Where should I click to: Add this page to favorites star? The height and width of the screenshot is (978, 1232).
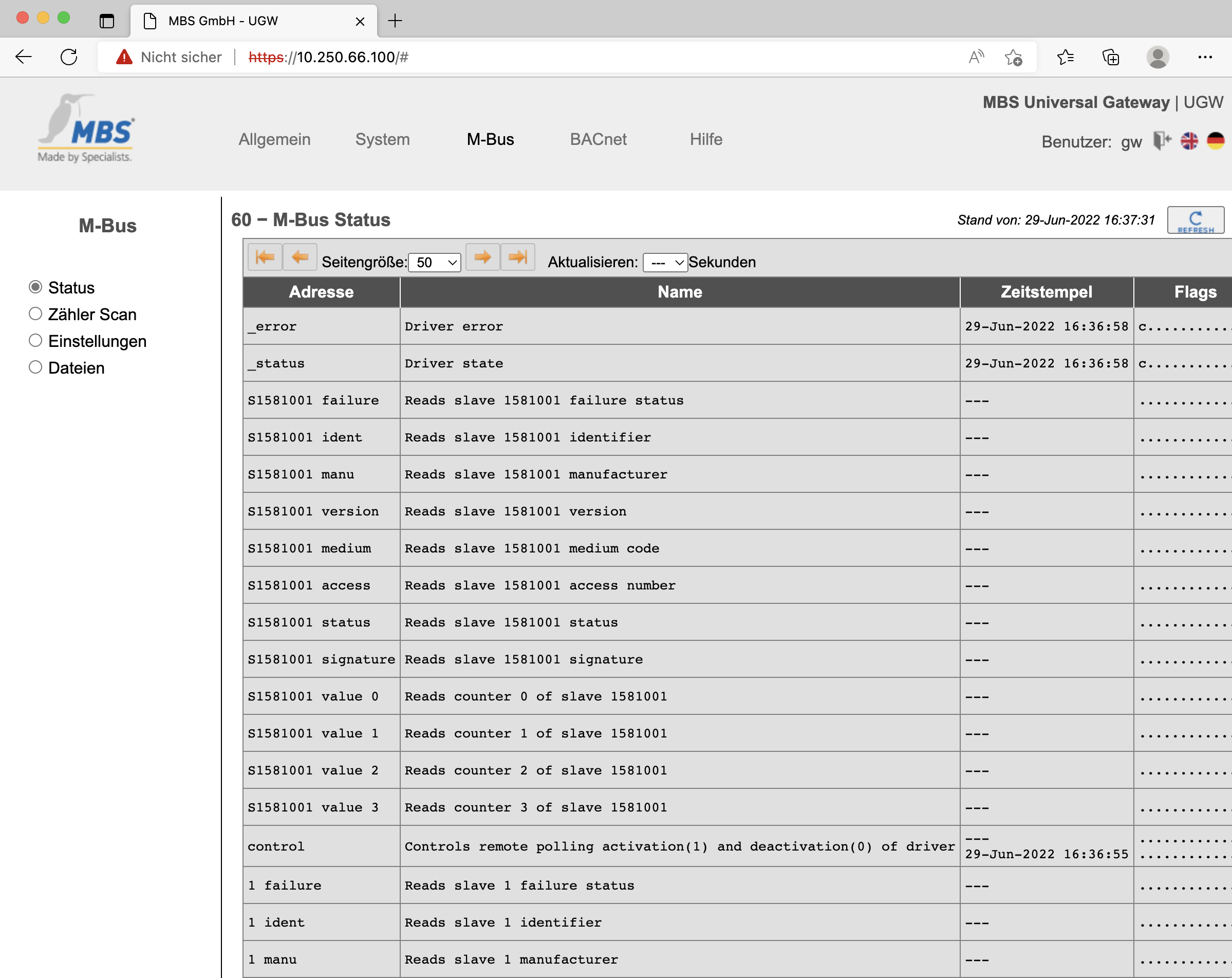[1014, 57]
